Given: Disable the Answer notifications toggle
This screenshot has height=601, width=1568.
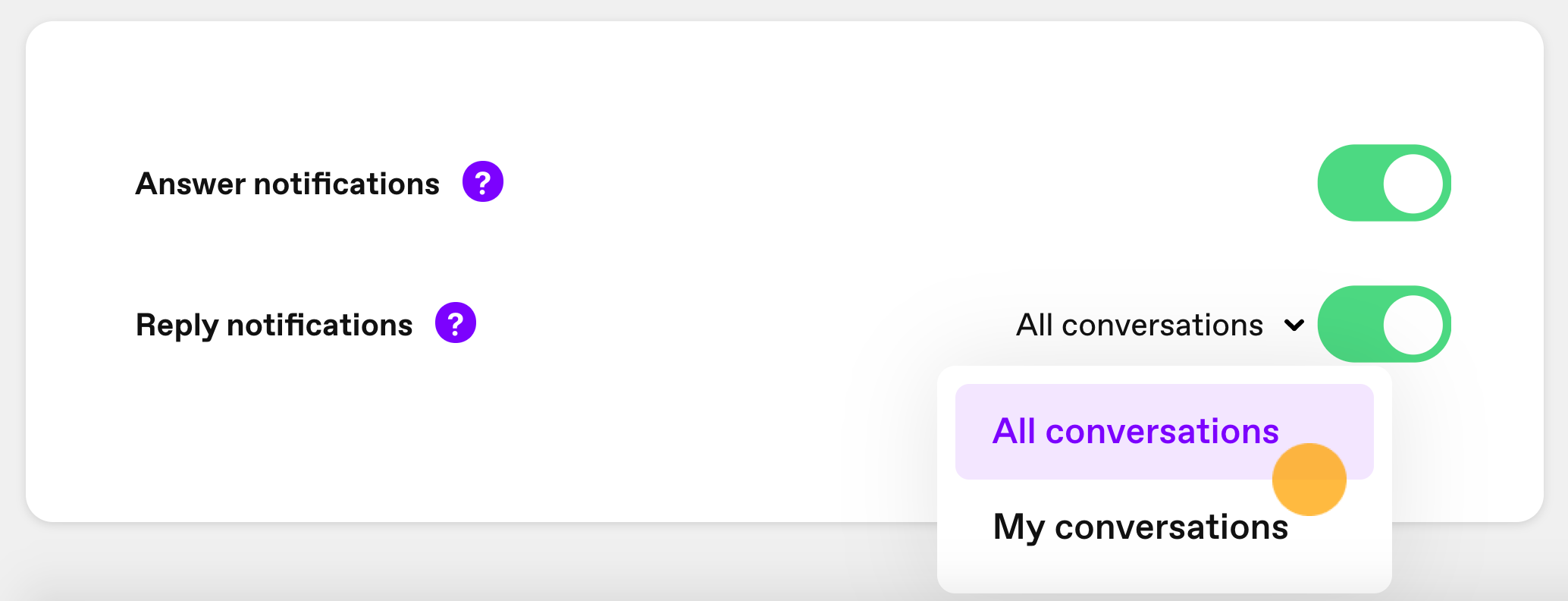Looking at the screenshot, I should pos(1384,184).
